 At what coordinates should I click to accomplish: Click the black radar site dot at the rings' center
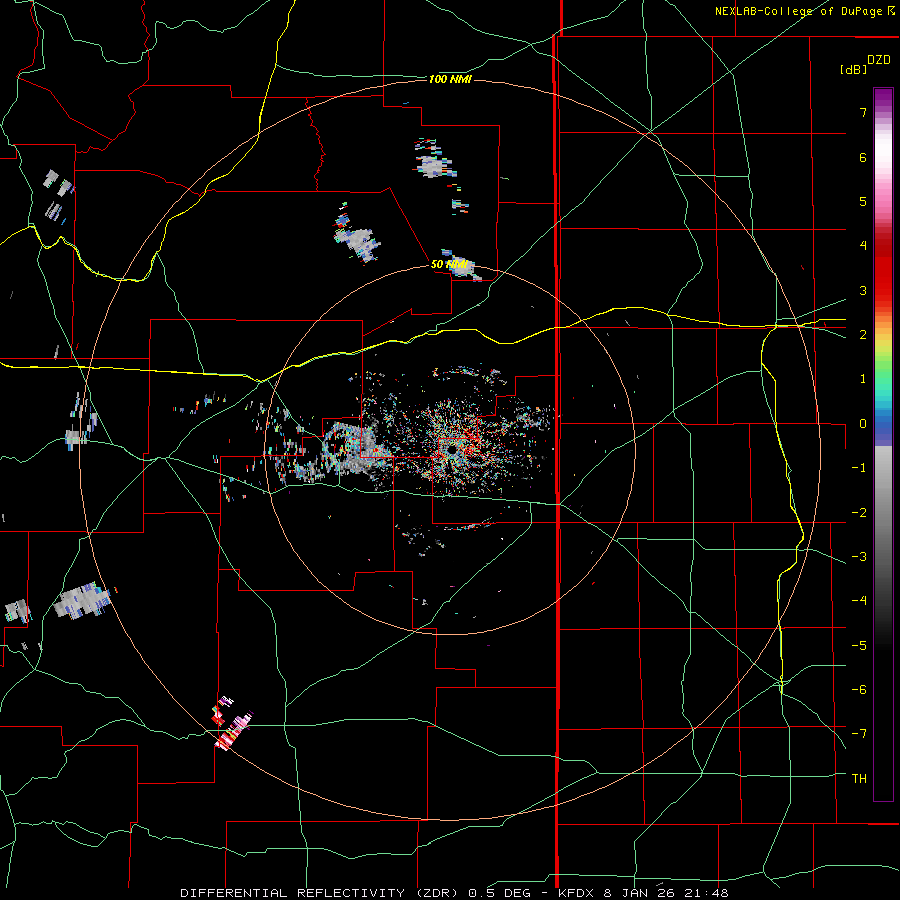[451, 451]
